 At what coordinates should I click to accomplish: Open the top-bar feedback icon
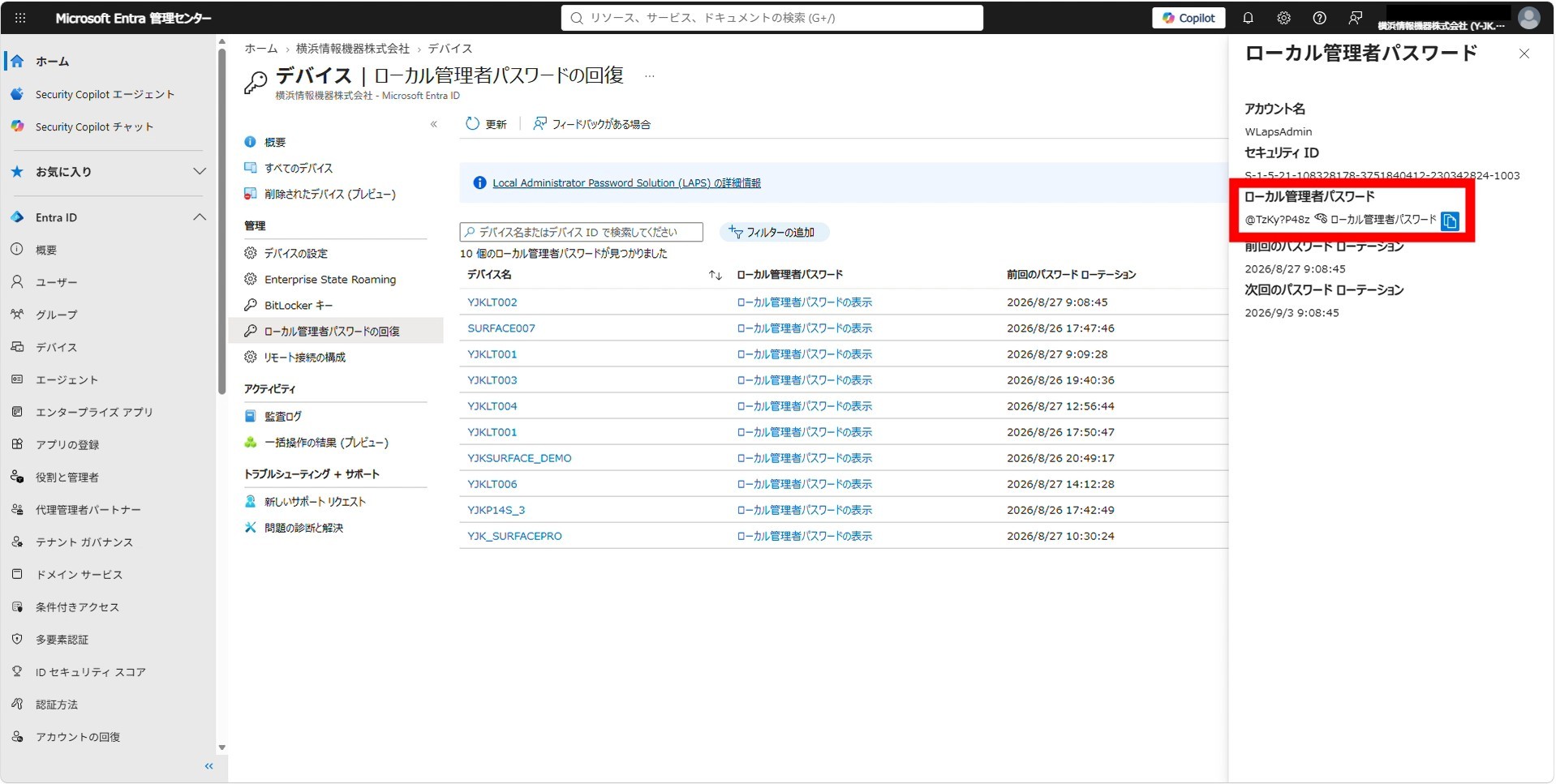pos(1355,18)
